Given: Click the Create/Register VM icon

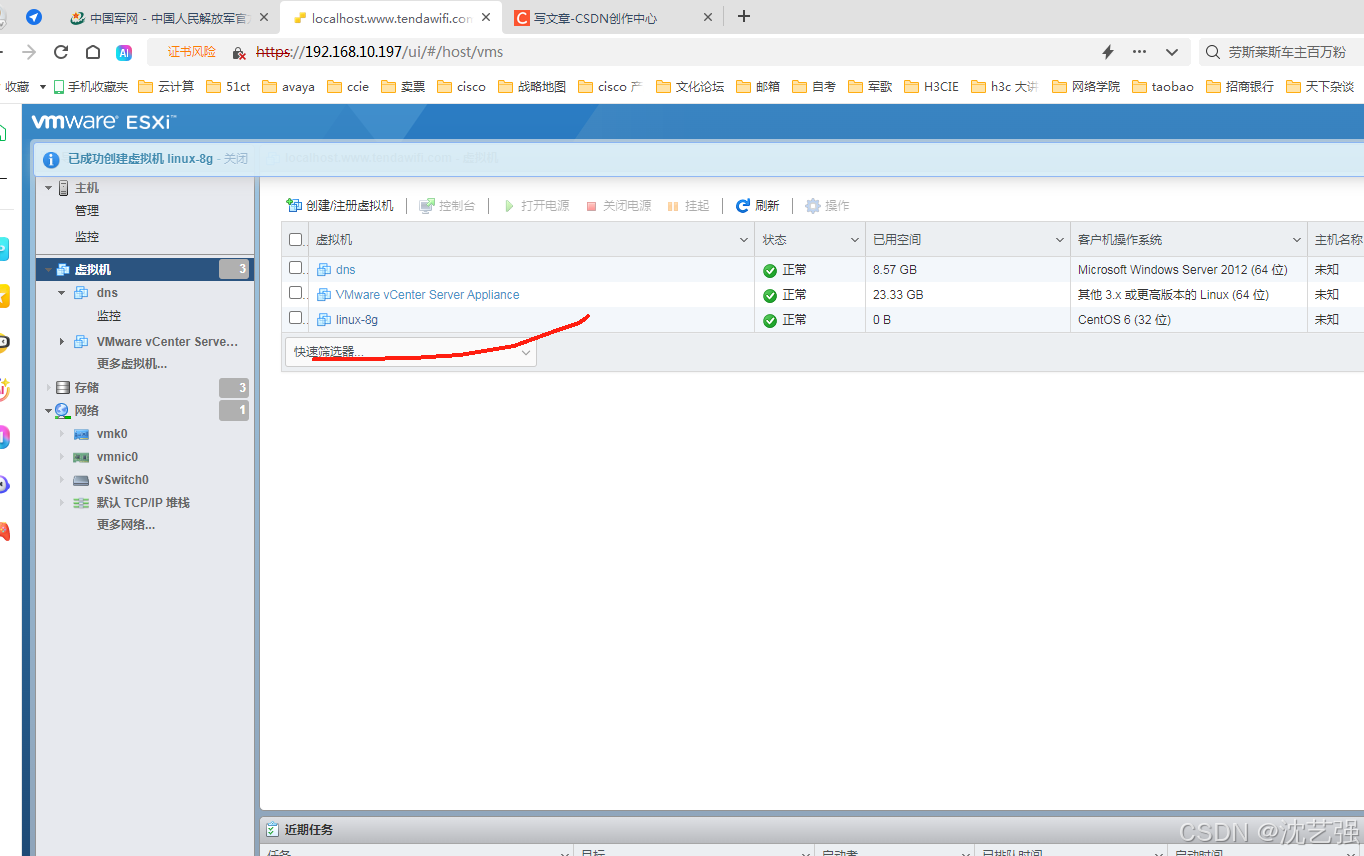Looking at the screenshot, I should pos(294,205).
